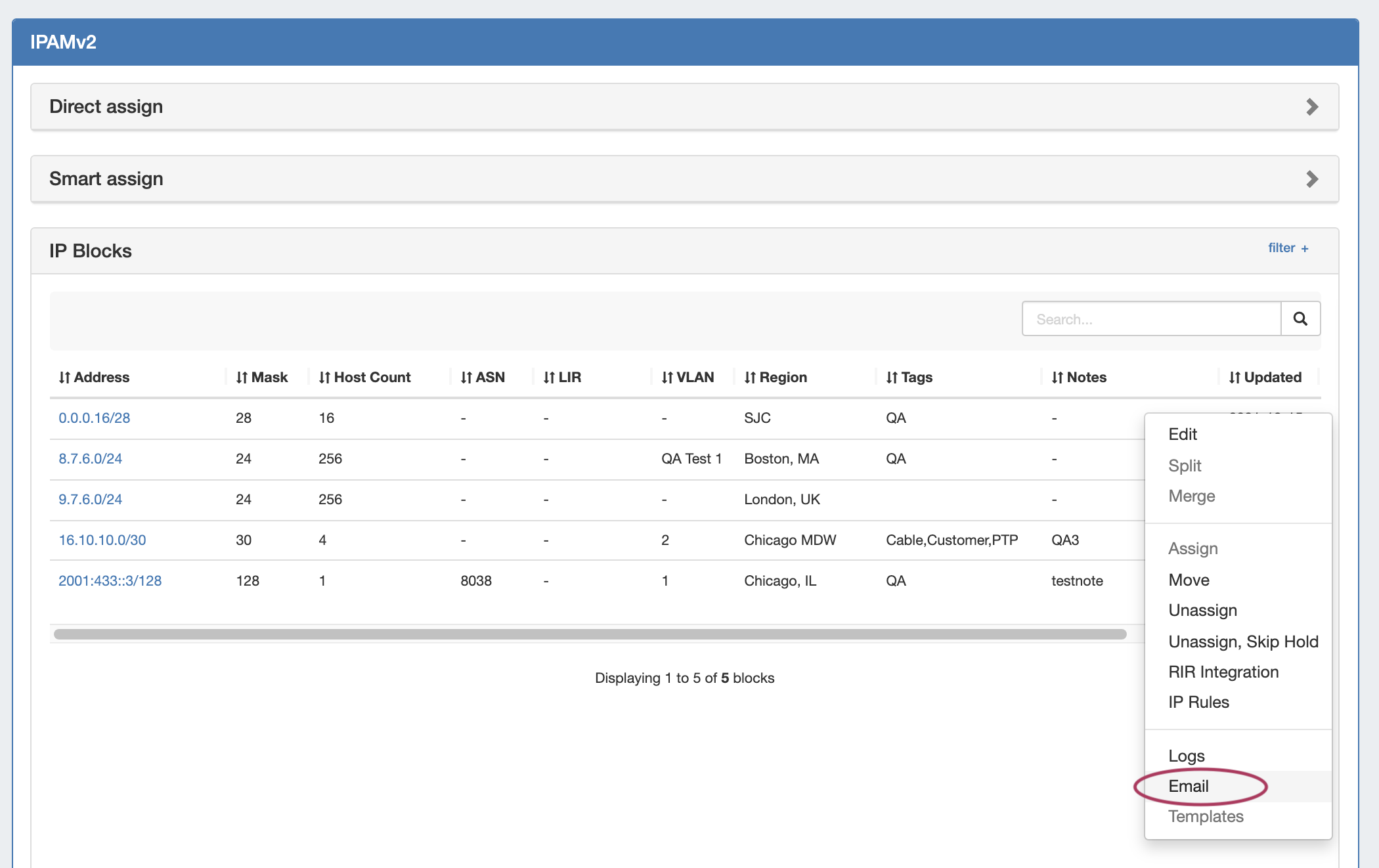Click the horizontal table scrollbar

pos(590,634)
